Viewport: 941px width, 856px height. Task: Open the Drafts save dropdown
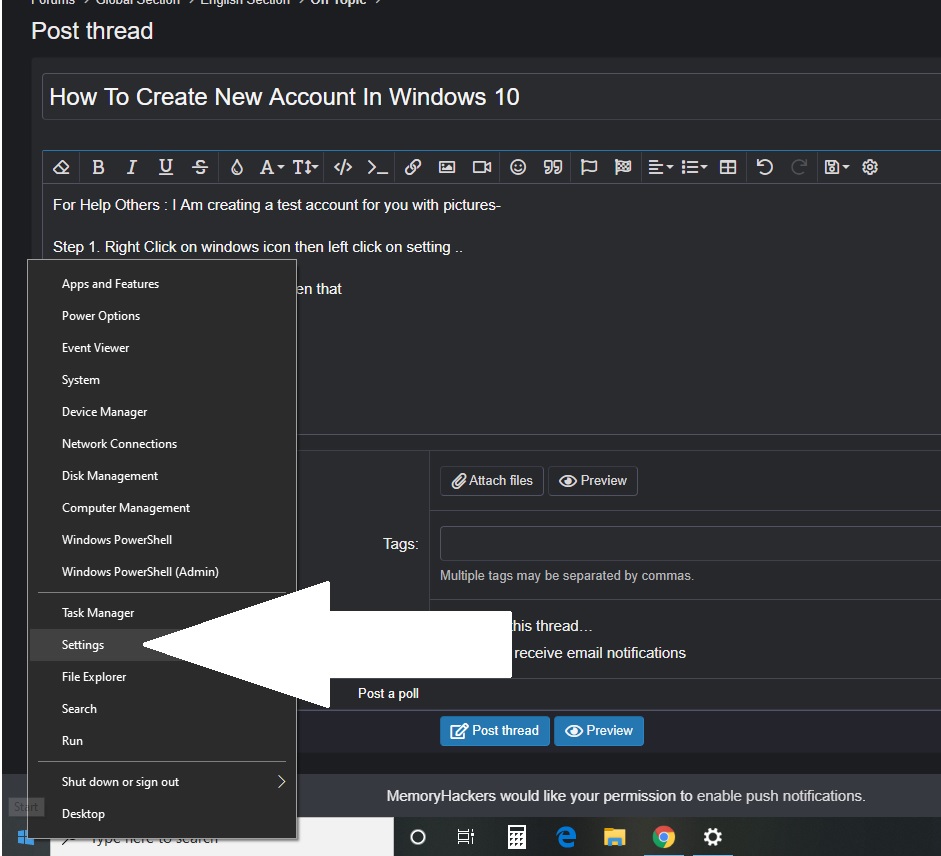click(837, 167)
